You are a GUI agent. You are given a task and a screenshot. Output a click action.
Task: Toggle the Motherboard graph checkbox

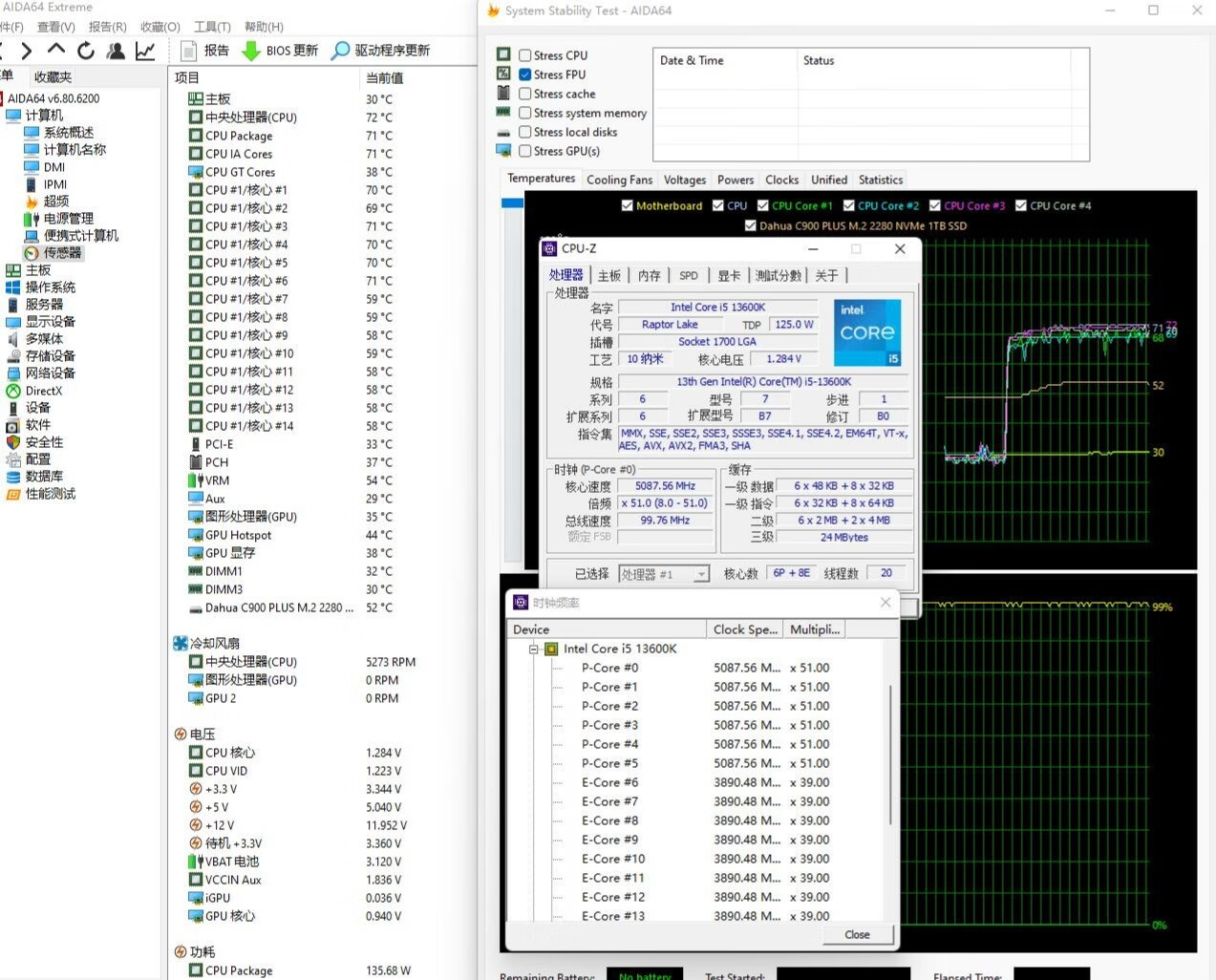click(627, 205)
